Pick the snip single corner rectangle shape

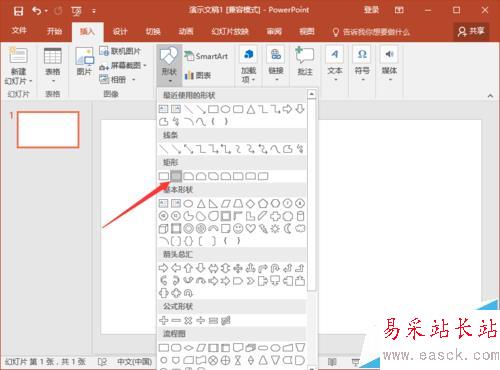point(188,176)
